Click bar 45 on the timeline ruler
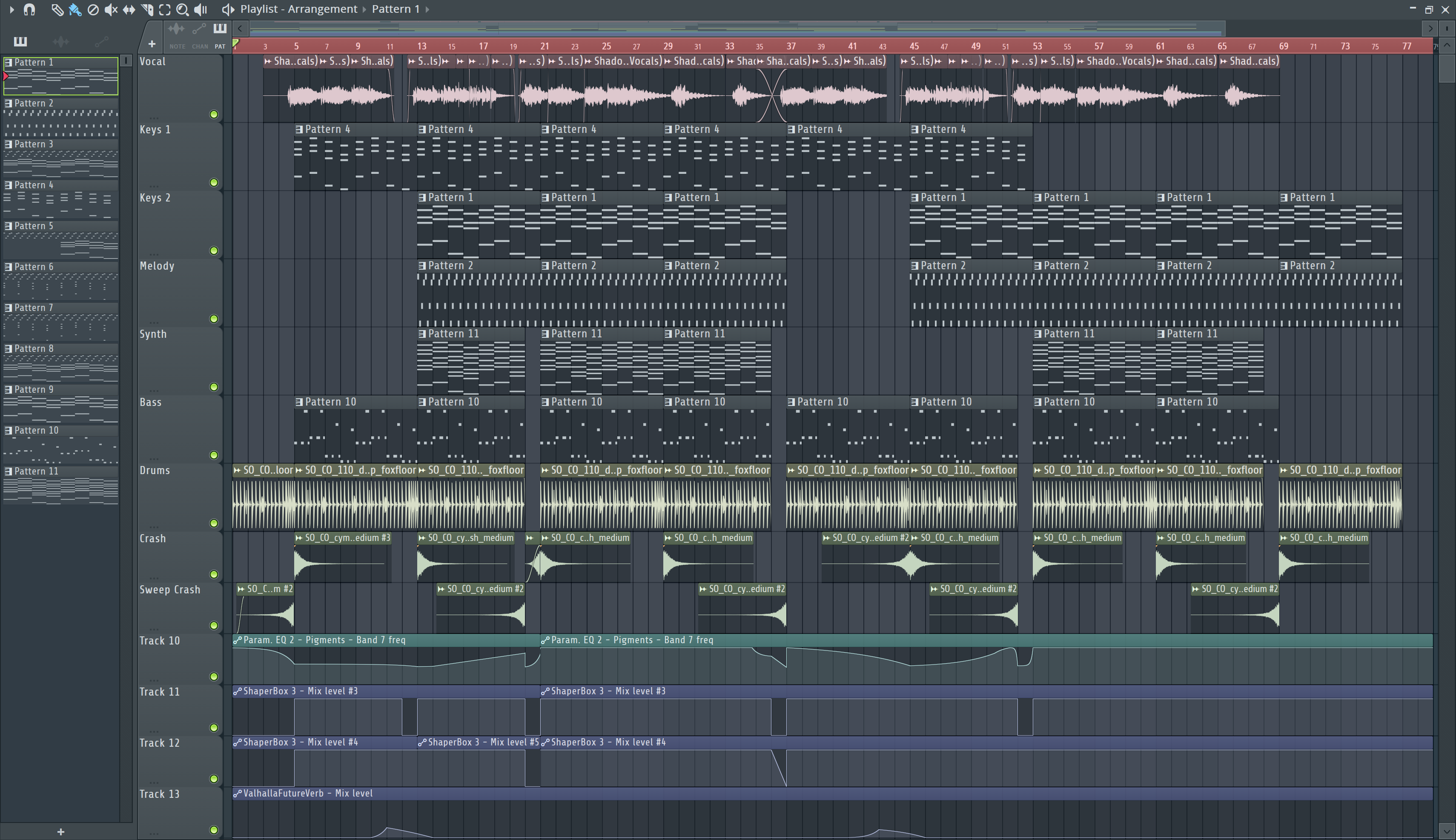The width and height of the screenshot is (1456, 840). point(914,46)
